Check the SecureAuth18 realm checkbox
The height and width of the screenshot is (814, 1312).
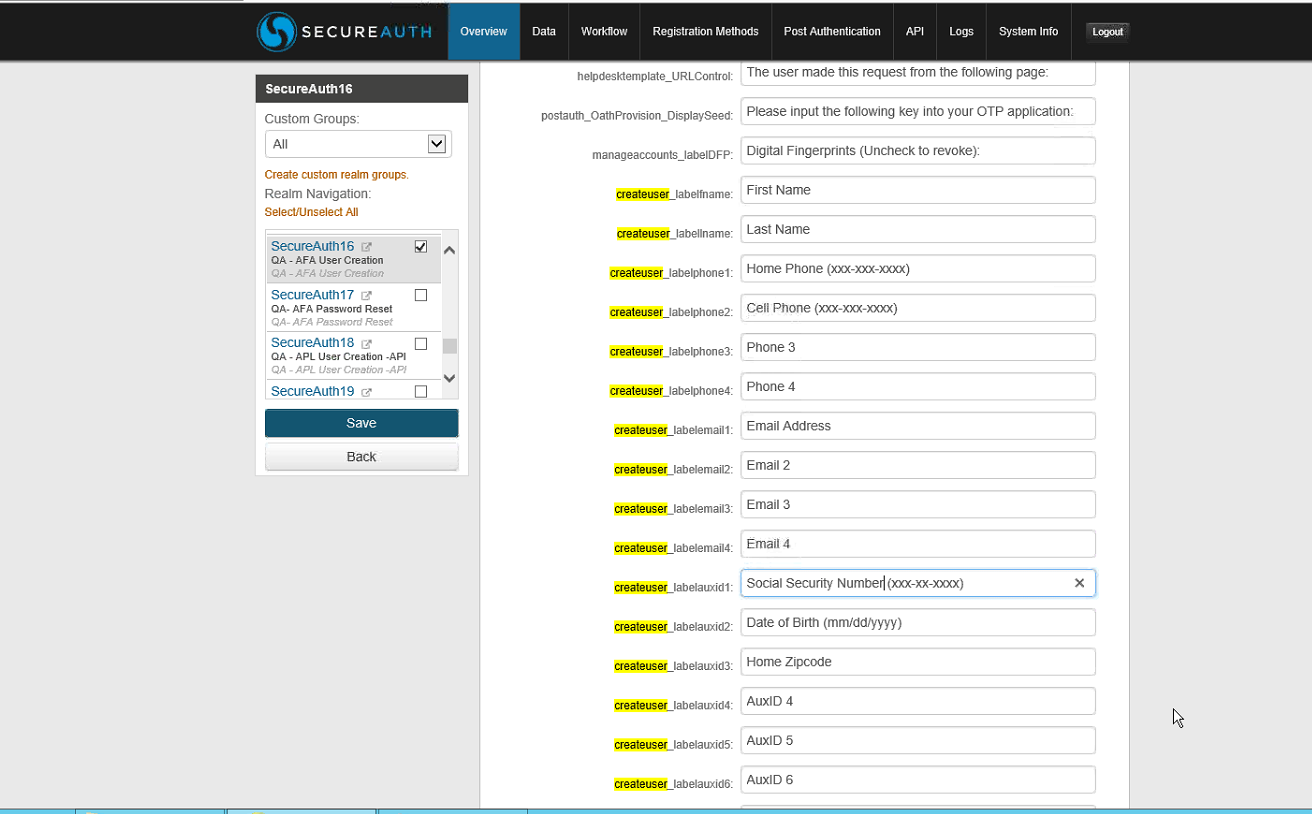[x=421, y=343]
